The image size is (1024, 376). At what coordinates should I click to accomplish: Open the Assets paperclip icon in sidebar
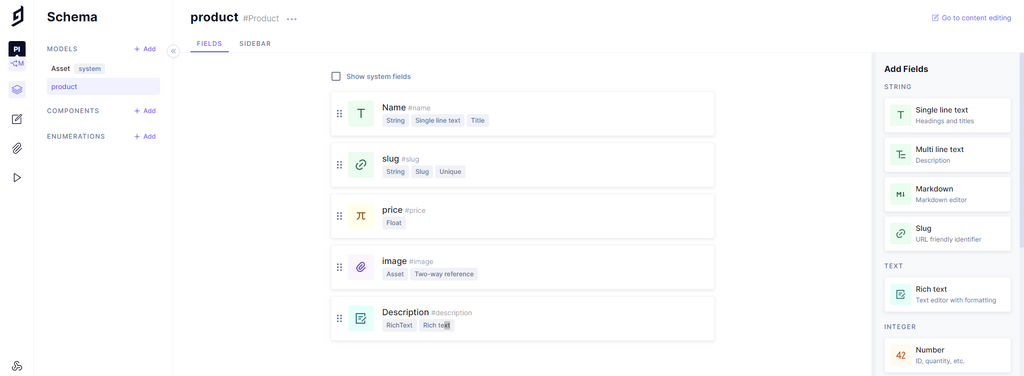point(17,148)
